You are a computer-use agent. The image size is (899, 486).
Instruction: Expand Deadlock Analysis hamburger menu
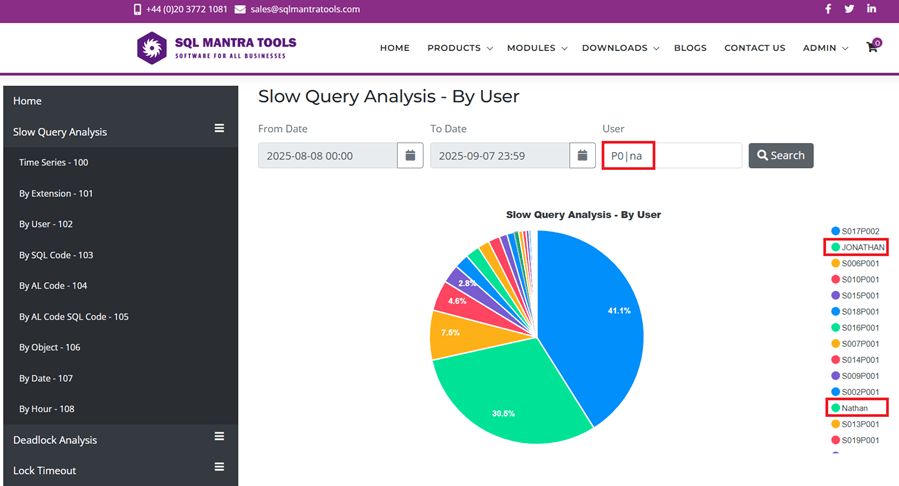point(219,437)
